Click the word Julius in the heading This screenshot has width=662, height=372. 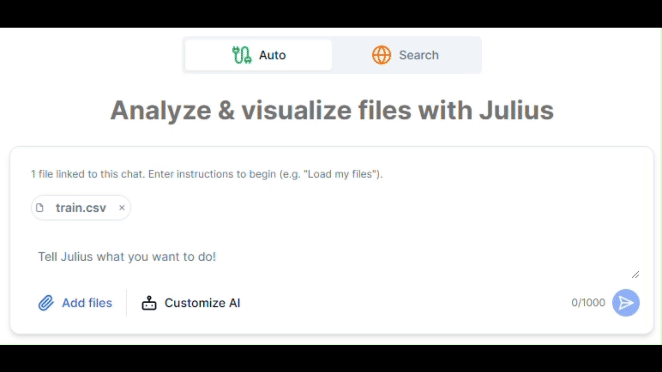(516, 110)
